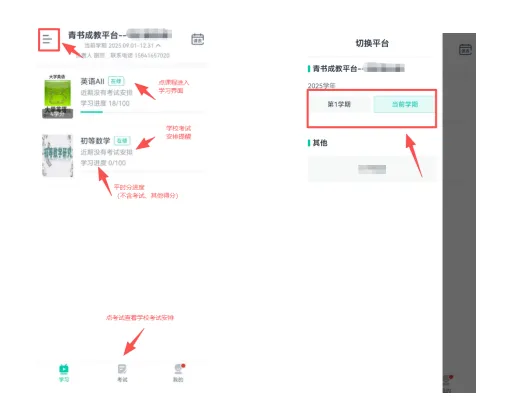Tap the 在修 tag next to 初等数学
The height and width of the screenshot is (413, 510).
[x=122, y=141]
